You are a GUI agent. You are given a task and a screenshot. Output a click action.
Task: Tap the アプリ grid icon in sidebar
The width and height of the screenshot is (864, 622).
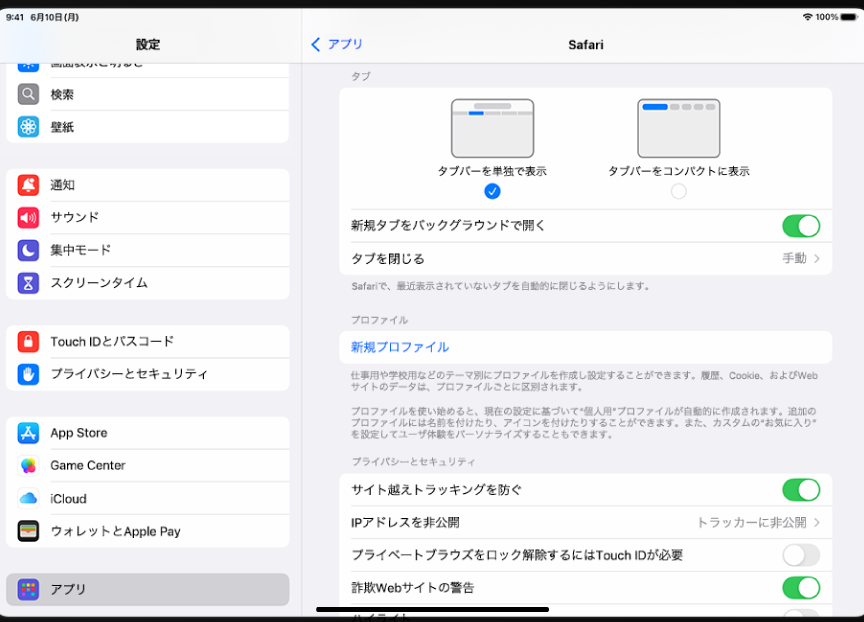tap(28, 589)
